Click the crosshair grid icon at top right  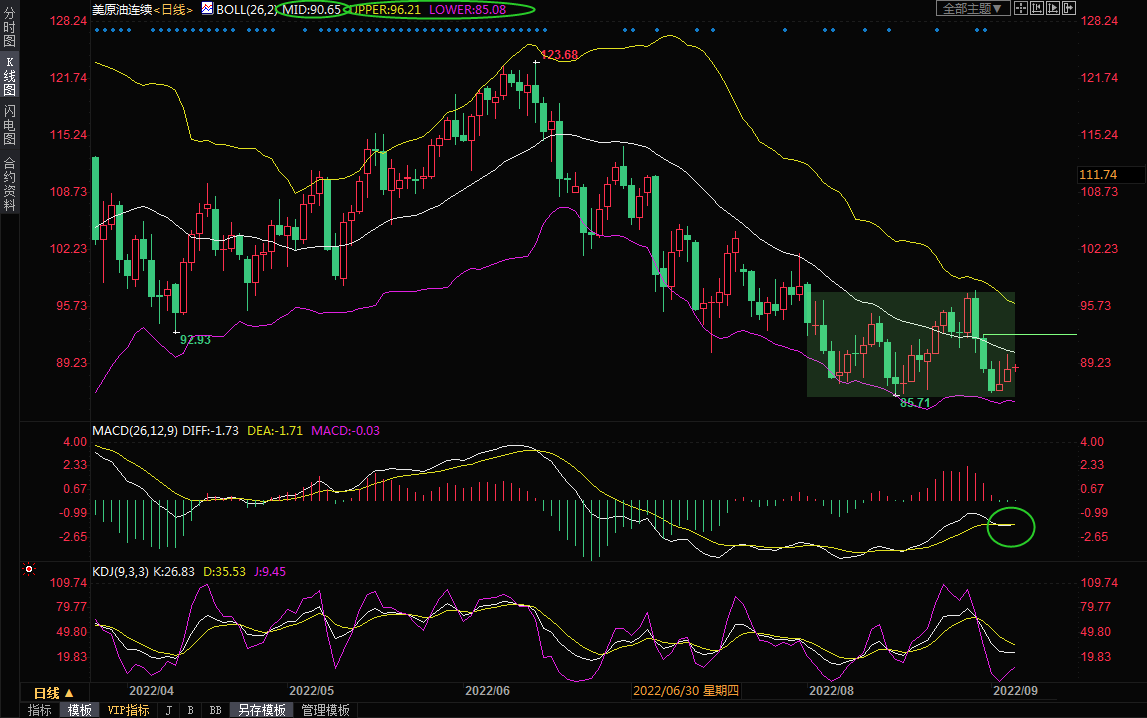(x=1023, y=8)
